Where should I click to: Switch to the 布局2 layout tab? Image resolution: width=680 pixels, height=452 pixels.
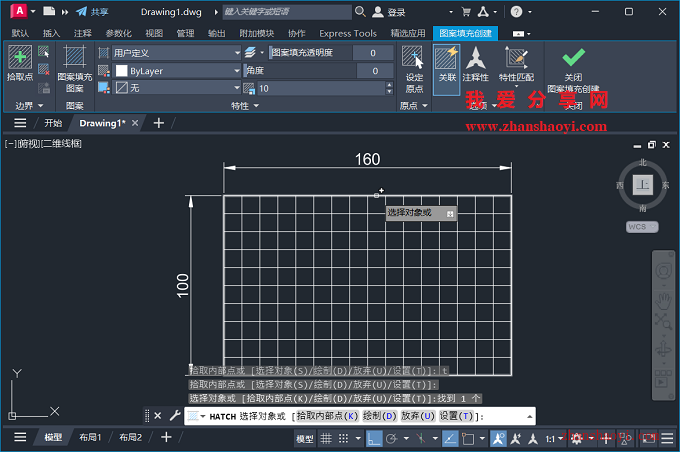pyautogui.click(x=131, y=437)
